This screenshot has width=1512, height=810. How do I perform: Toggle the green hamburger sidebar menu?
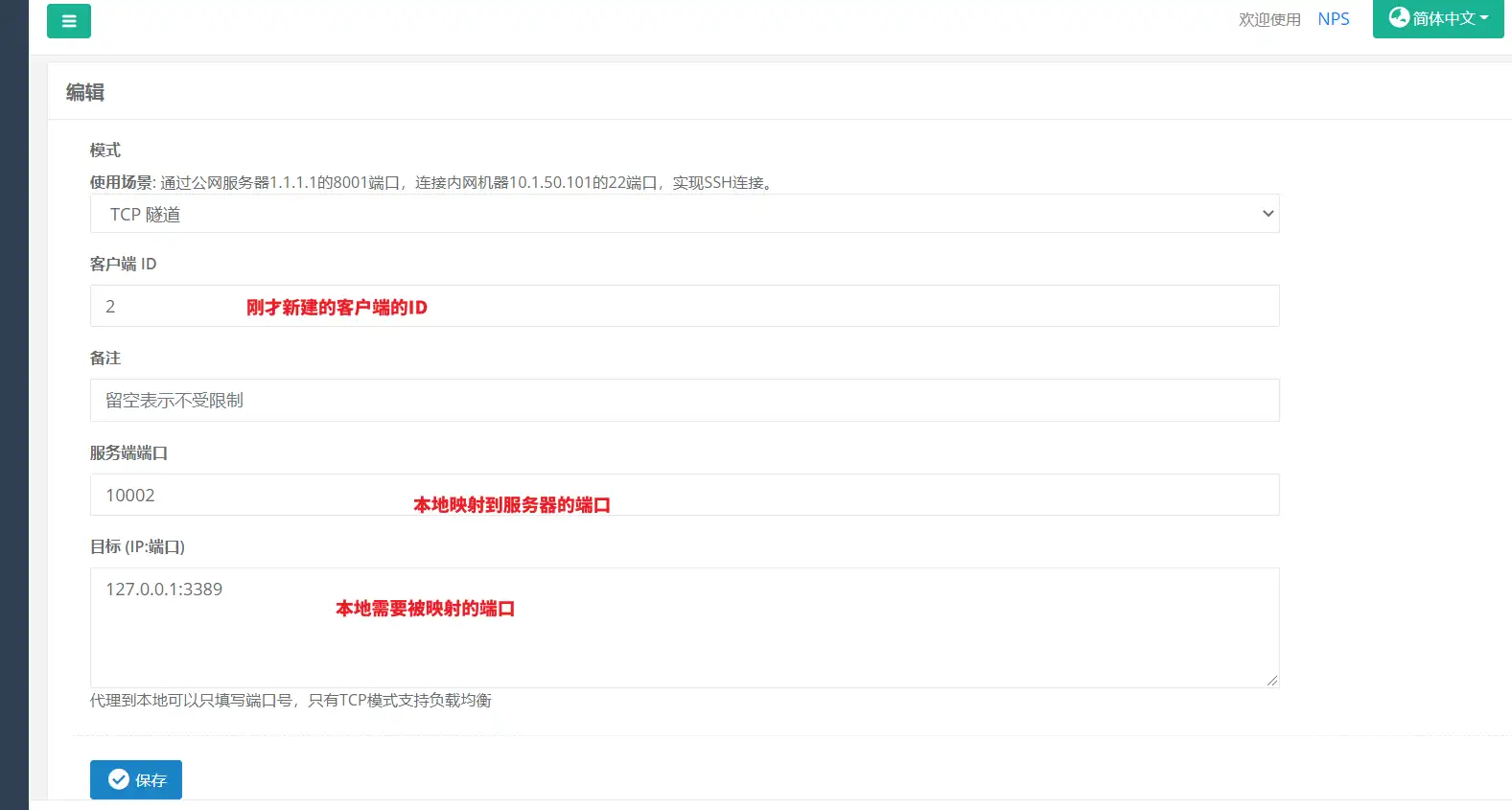pos(69,21)
